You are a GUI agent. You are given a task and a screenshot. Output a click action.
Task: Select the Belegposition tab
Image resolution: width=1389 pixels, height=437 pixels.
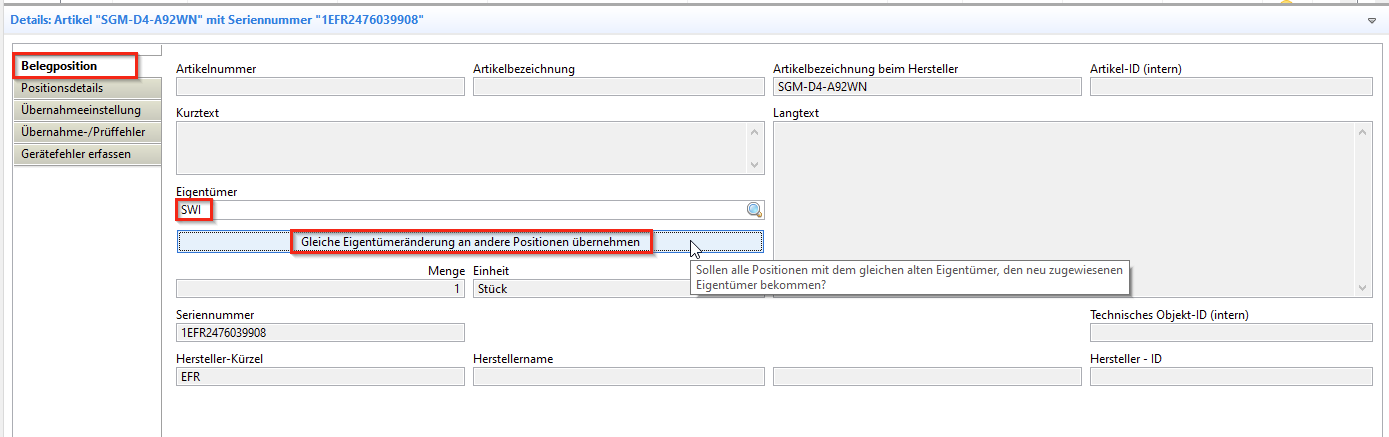click(x=60, y=66)
